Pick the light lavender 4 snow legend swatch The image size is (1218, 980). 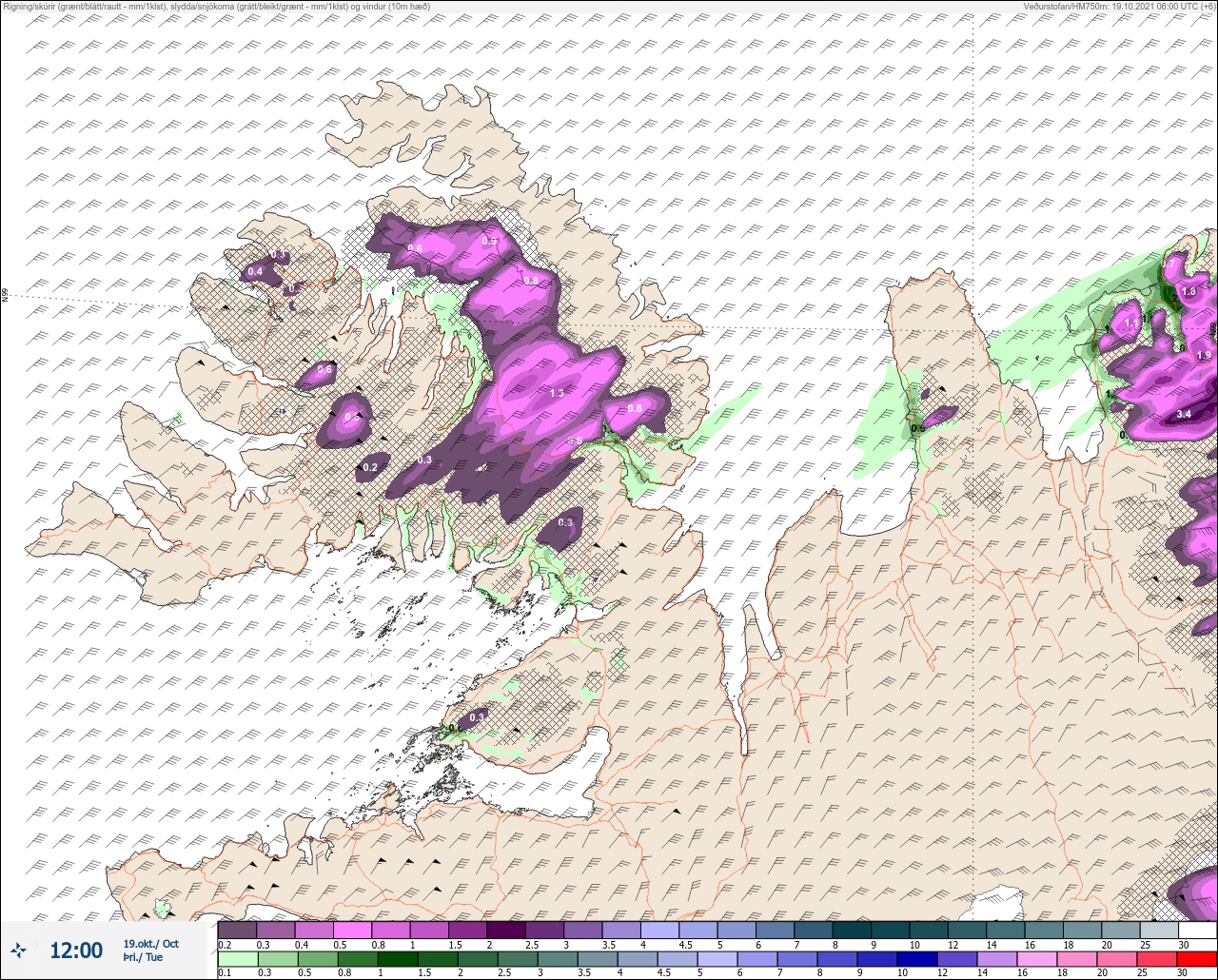tap(659, 930)
